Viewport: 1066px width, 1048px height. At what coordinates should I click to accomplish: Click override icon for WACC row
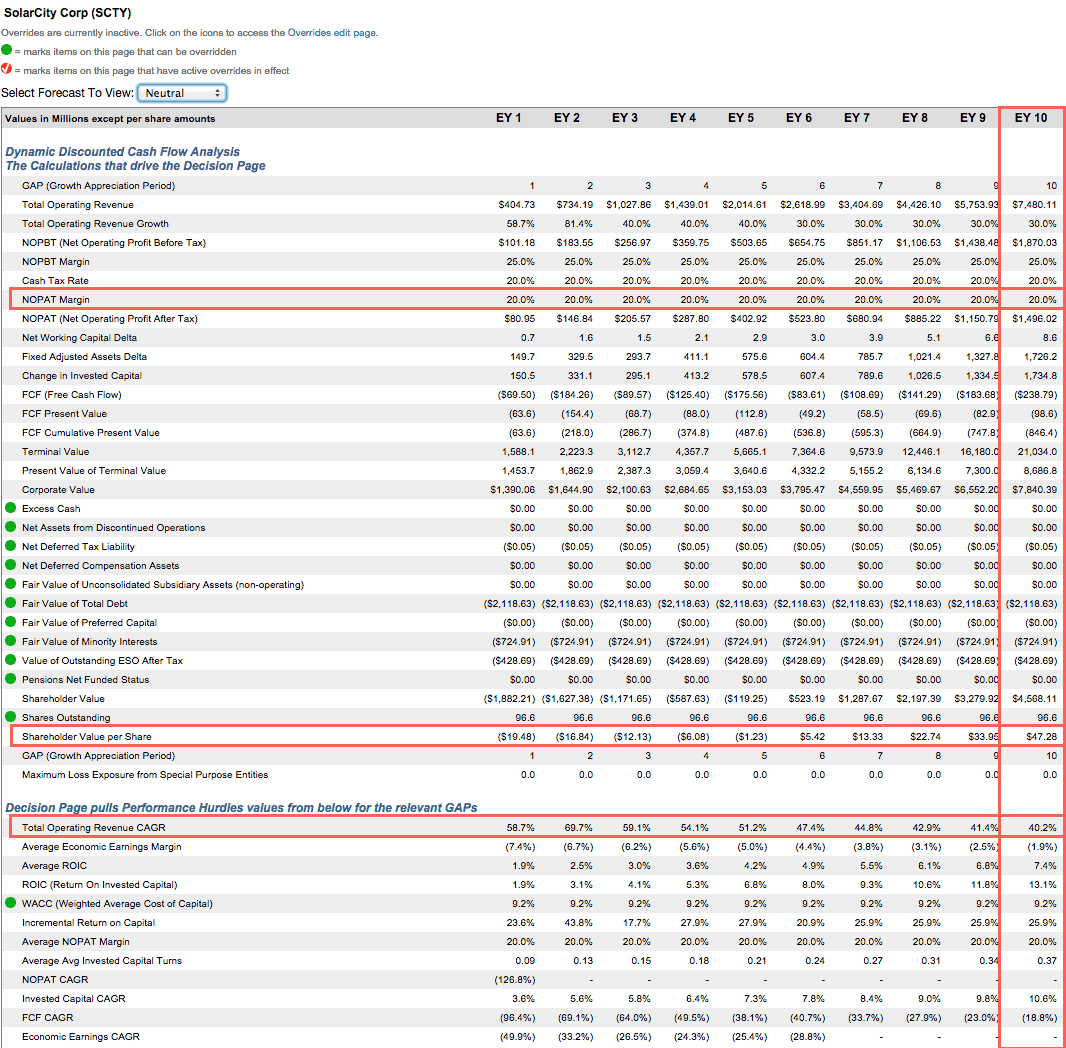(x=10, y=903)
